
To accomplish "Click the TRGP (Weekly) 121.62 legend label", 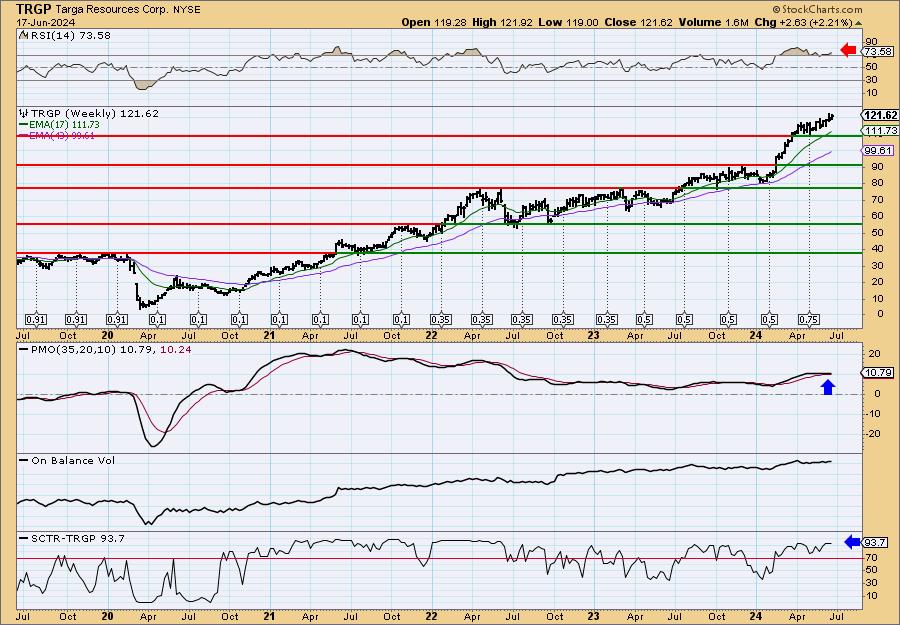I will point(94,114).
